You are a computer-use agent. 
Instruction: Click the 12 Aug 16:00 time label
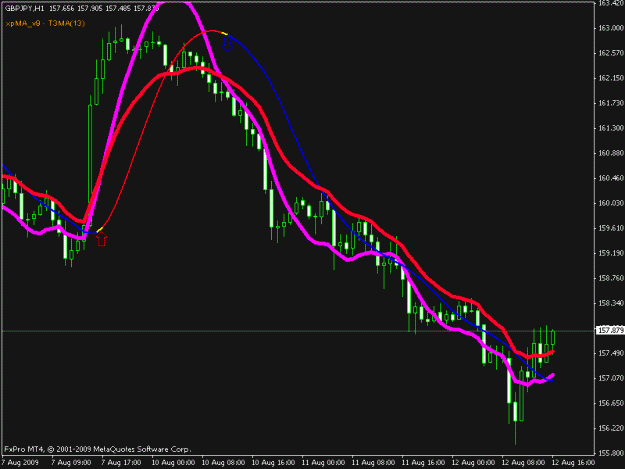(573, 463)
